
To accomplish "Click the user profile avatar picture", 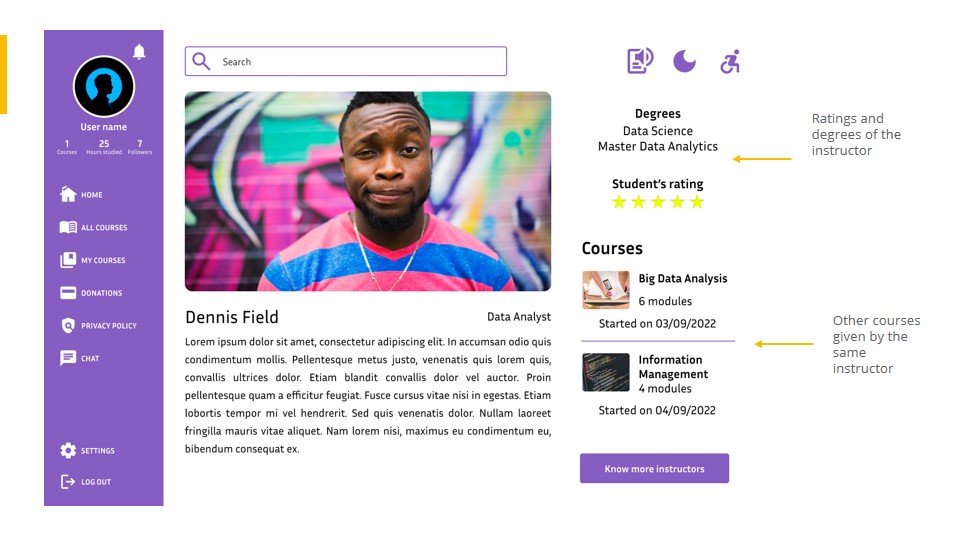I will point(104,87).
